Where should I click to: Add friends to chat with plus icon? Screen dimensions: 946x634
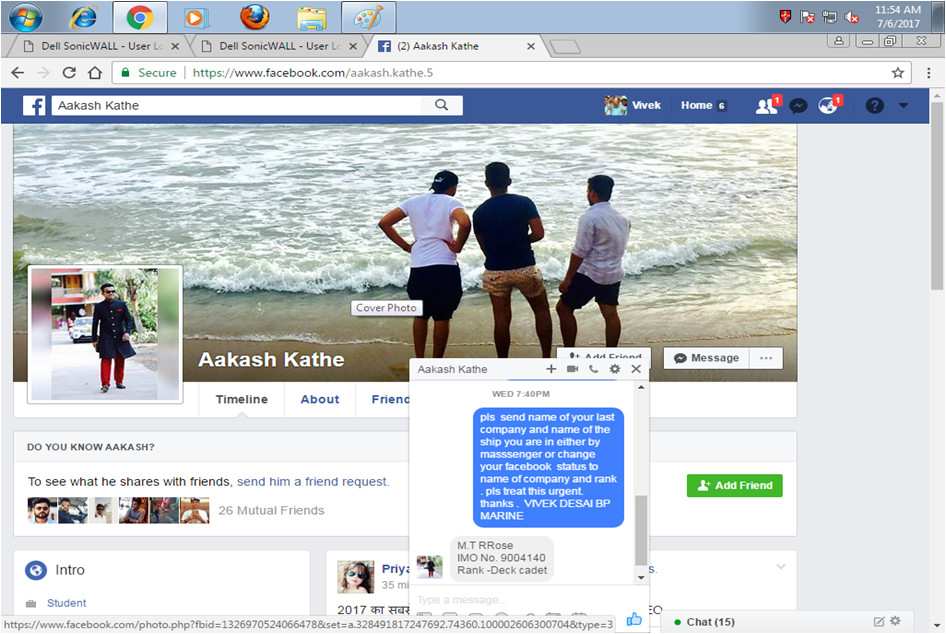coord(551,369)
